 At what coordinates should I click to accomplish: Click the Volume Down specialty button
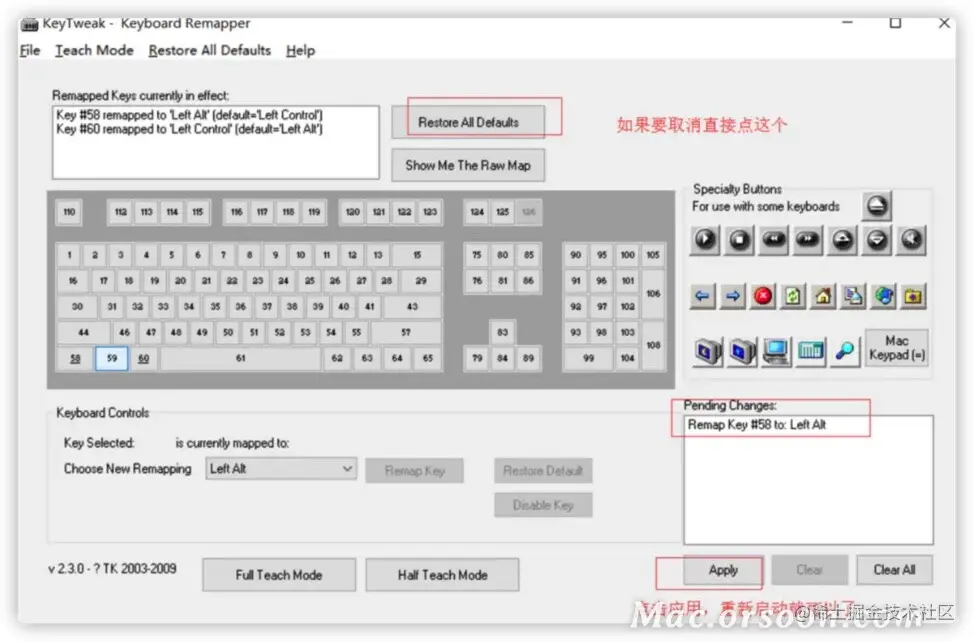click(x=876, y=240)
